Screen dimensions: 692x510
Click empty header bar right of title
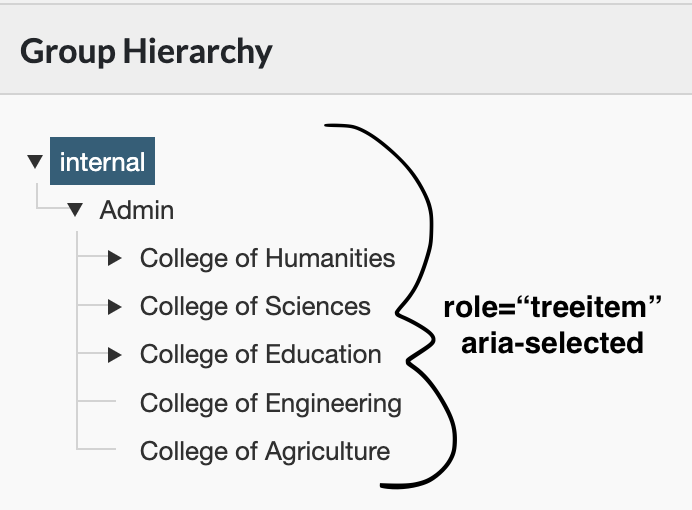click(481, 50)
